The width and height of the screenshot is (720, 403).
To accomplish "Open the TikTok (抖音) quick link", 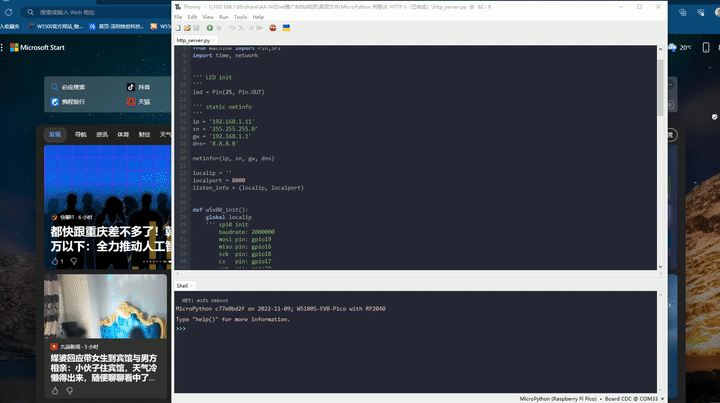I will coord(139,87).
